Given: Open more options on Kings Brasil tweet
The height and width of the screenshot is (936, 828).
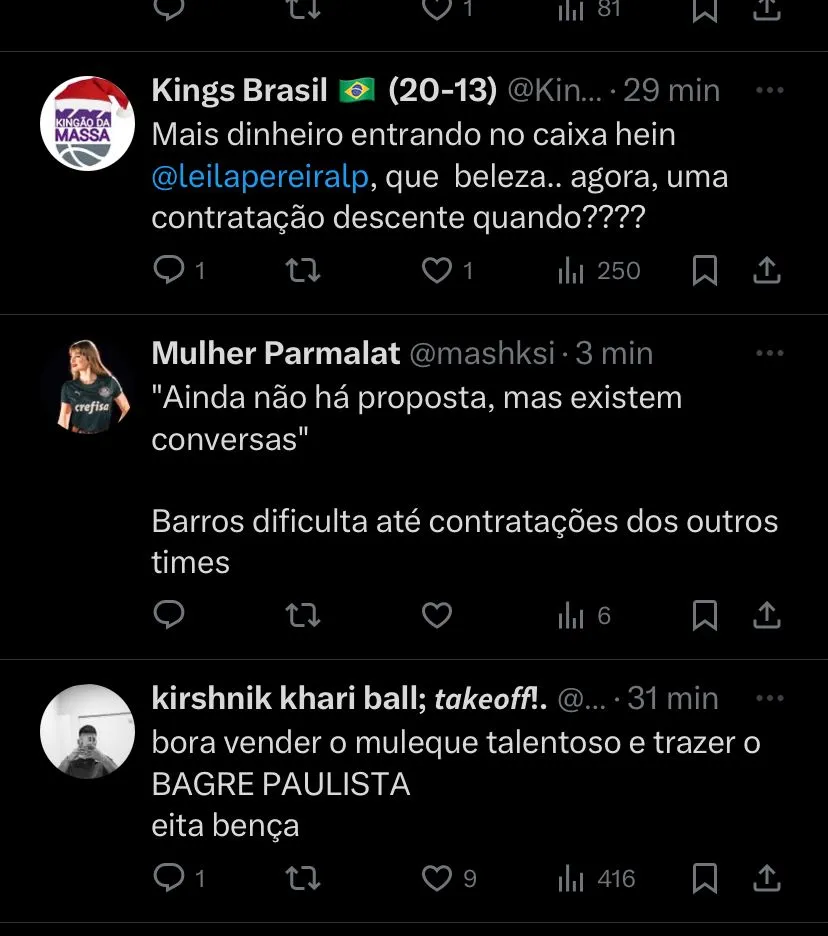Looking at the screenshot, I should tap(769, 90).
